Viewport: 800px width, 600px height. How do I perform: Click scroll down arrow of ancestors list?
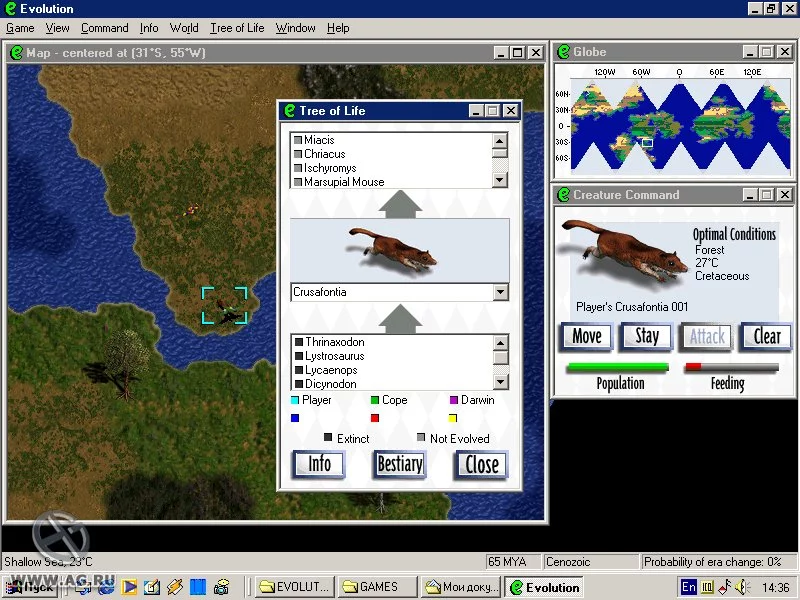(501, 382)
